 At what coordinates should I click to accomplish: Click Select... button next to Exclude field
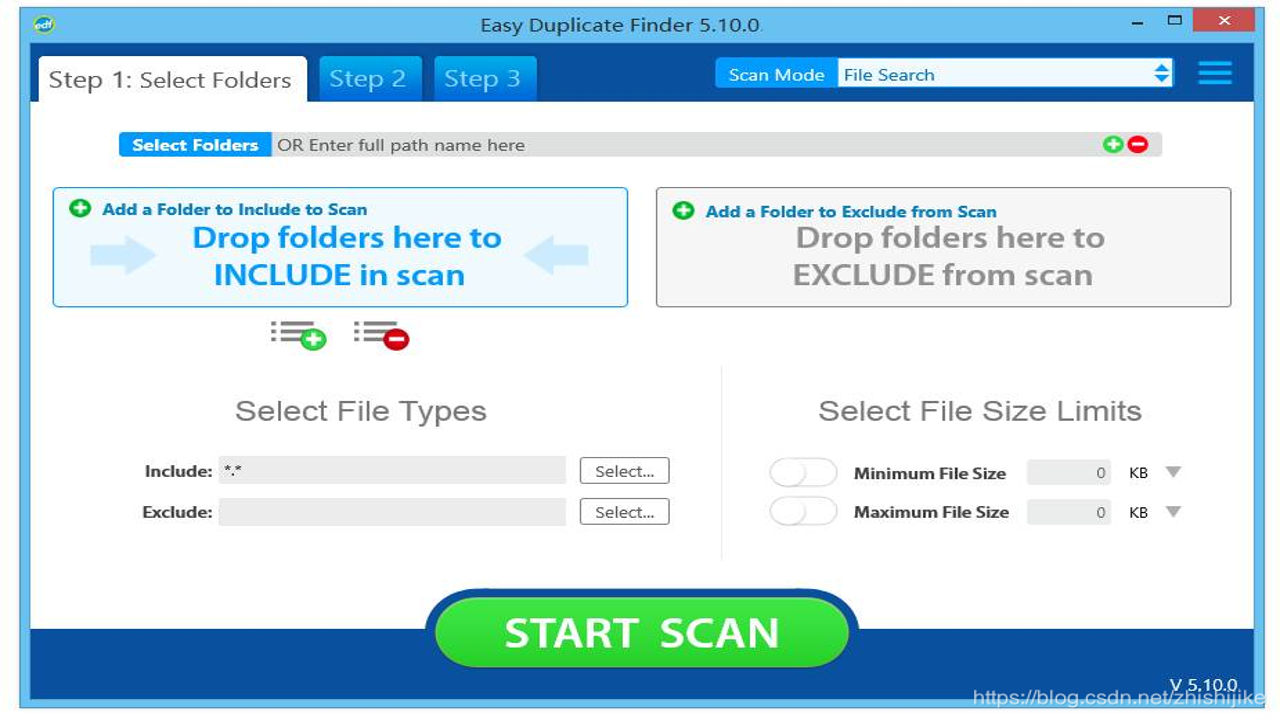625,512
